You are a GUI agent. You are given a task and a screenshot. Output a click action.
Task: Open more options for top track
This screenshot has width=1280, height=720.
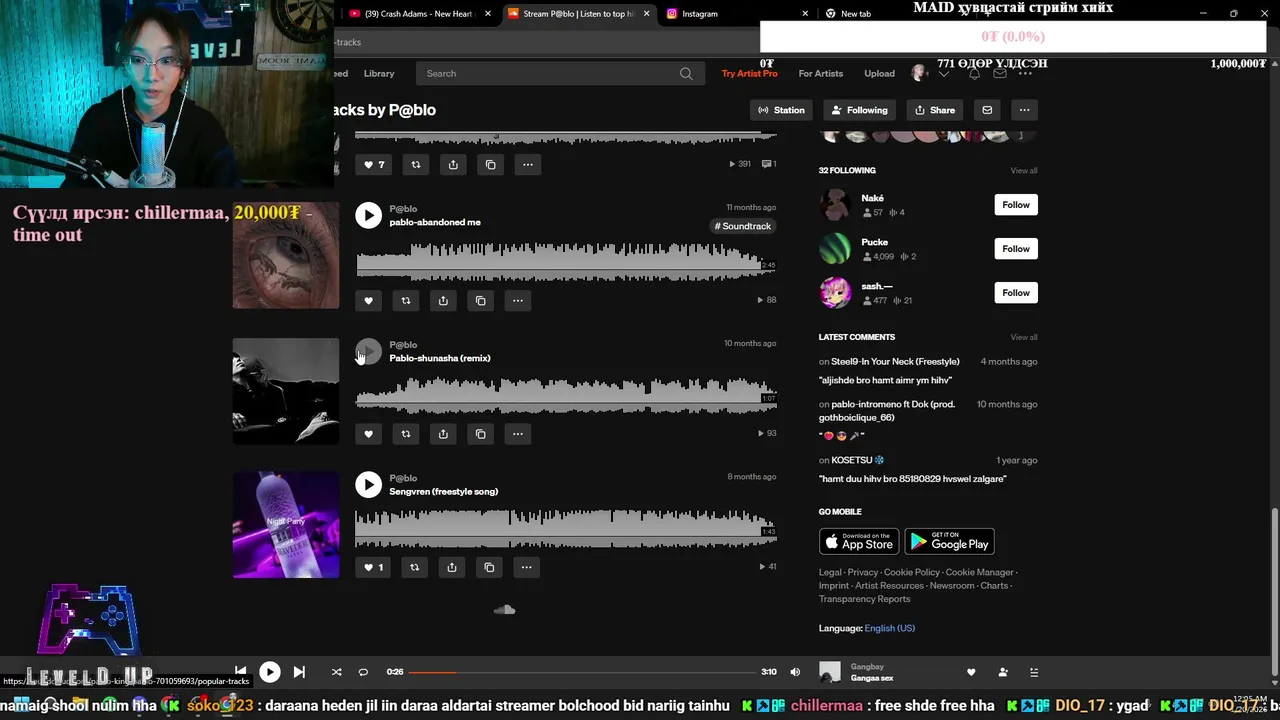(x=528, y=164)
